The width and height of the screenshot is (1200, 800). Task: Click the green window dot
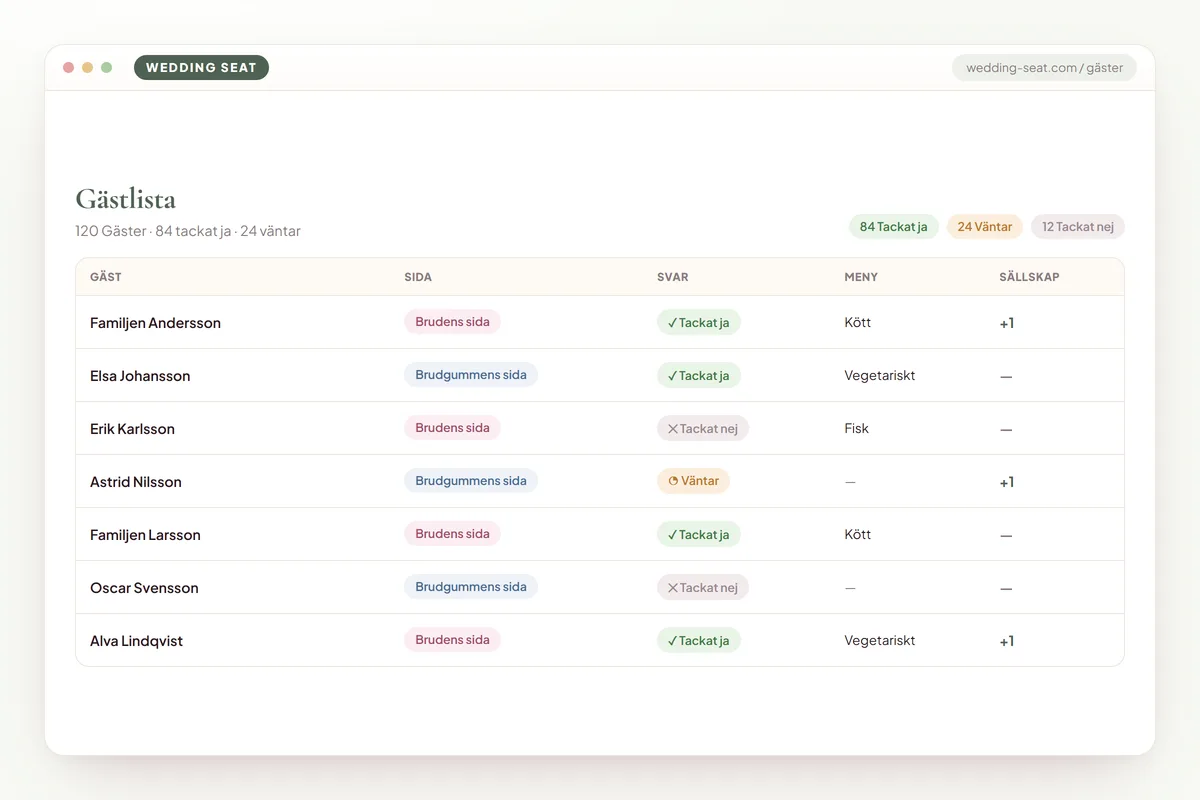click(107, 68)
